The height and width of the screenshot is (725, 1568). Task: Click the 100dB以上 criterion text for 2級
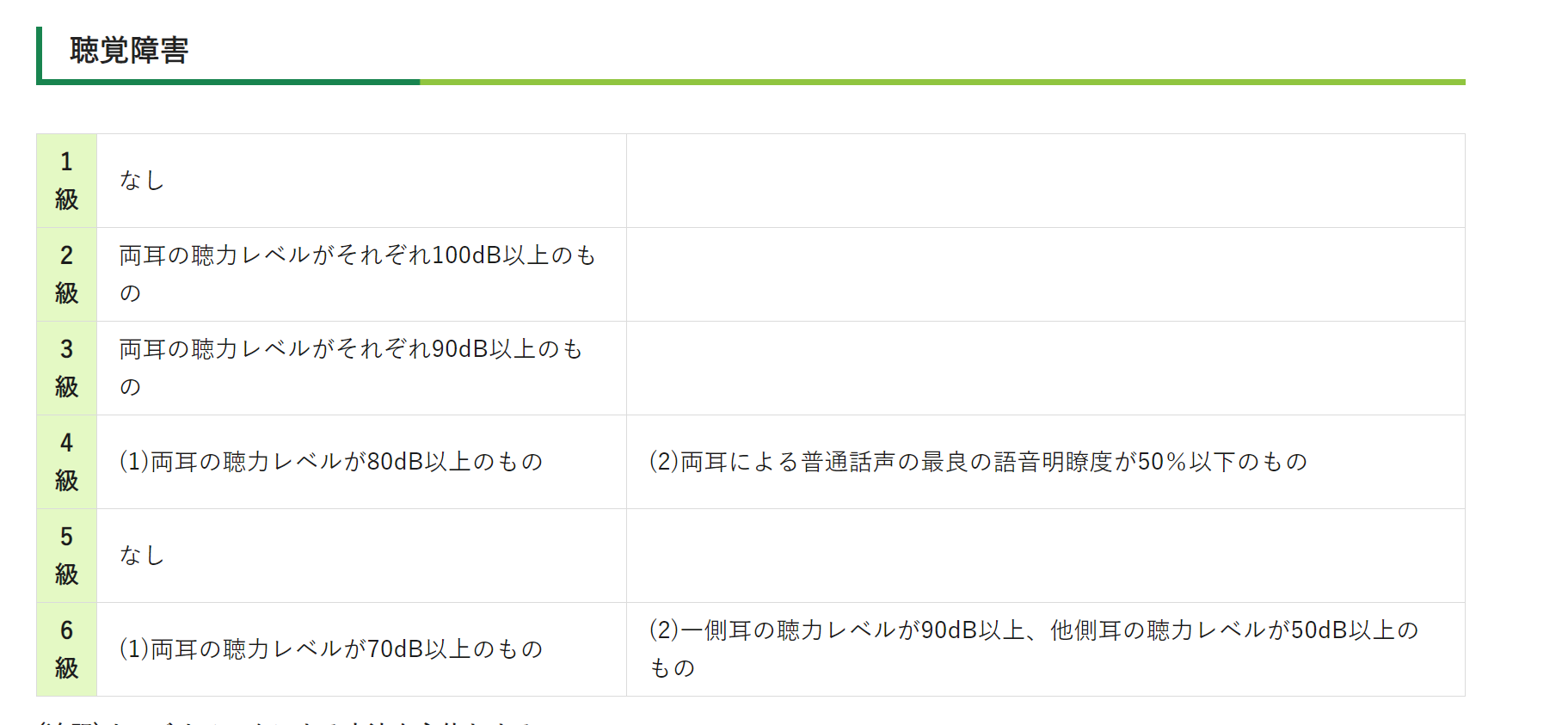pyautogui.click(x=357, y=274)
